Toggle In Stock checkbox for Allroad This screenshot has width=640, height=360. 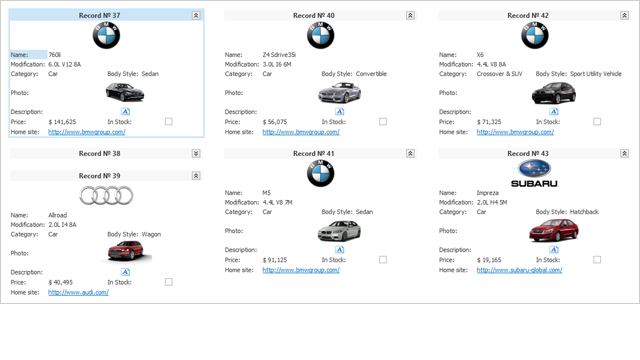[x=169, y=282]
